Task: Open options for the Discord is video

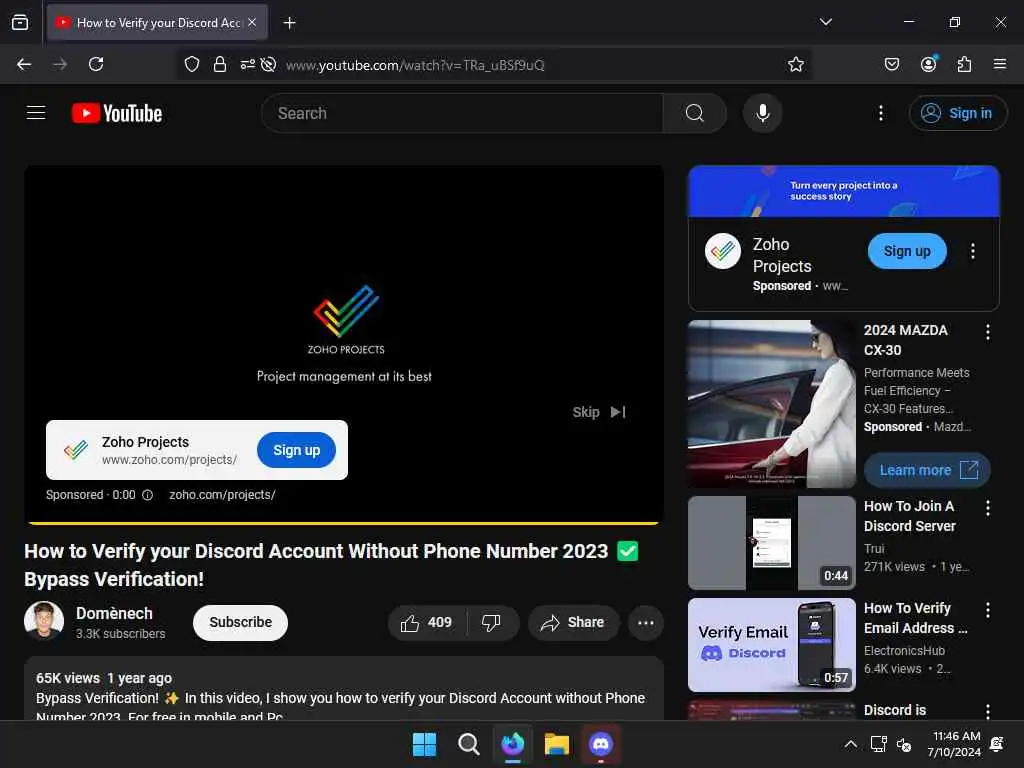Action: coord(987,711)
